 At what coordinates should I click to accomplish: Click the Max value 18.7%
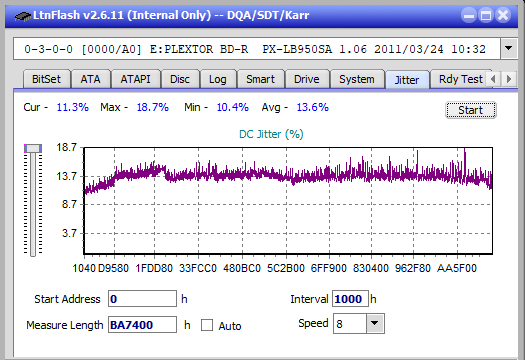(x=153, y=107)
